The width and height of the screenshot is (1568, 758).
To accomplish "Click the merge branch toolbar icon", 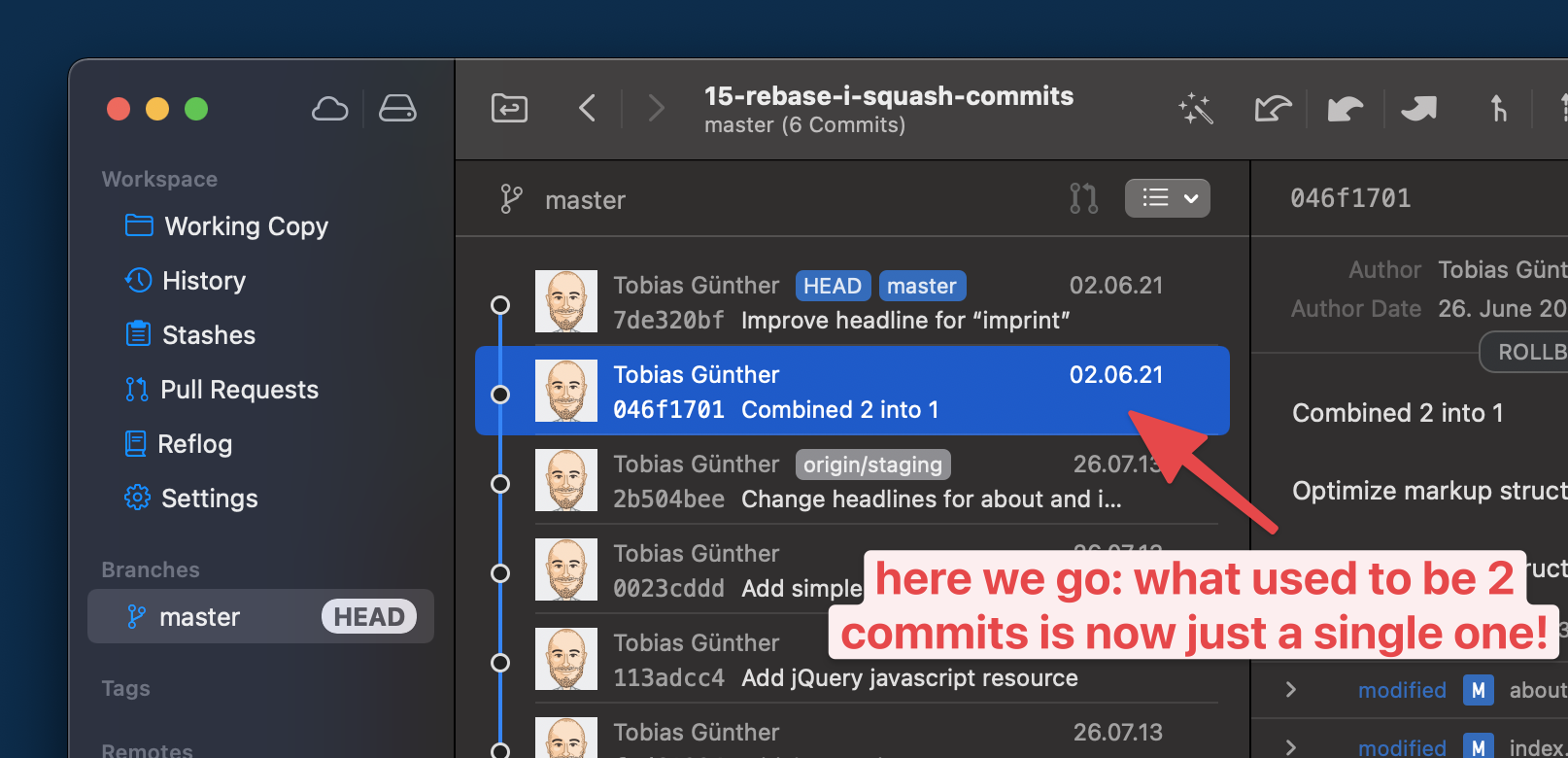I will (x=1498, y=109).
